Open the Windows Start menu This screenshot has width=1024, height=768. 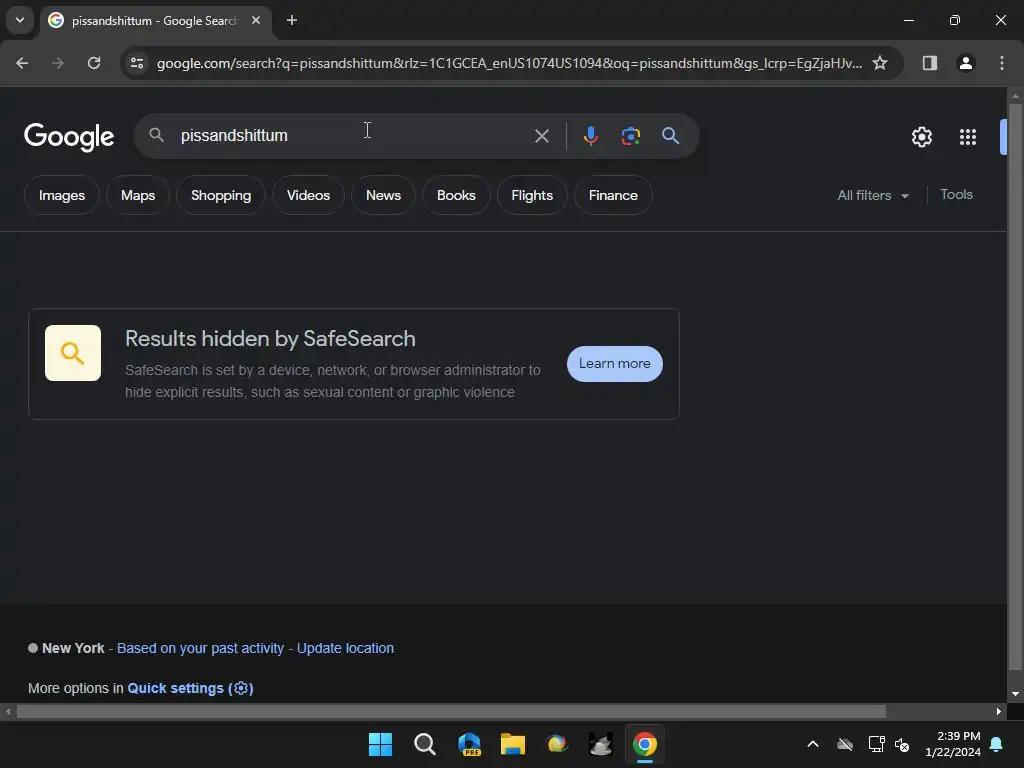380,744
